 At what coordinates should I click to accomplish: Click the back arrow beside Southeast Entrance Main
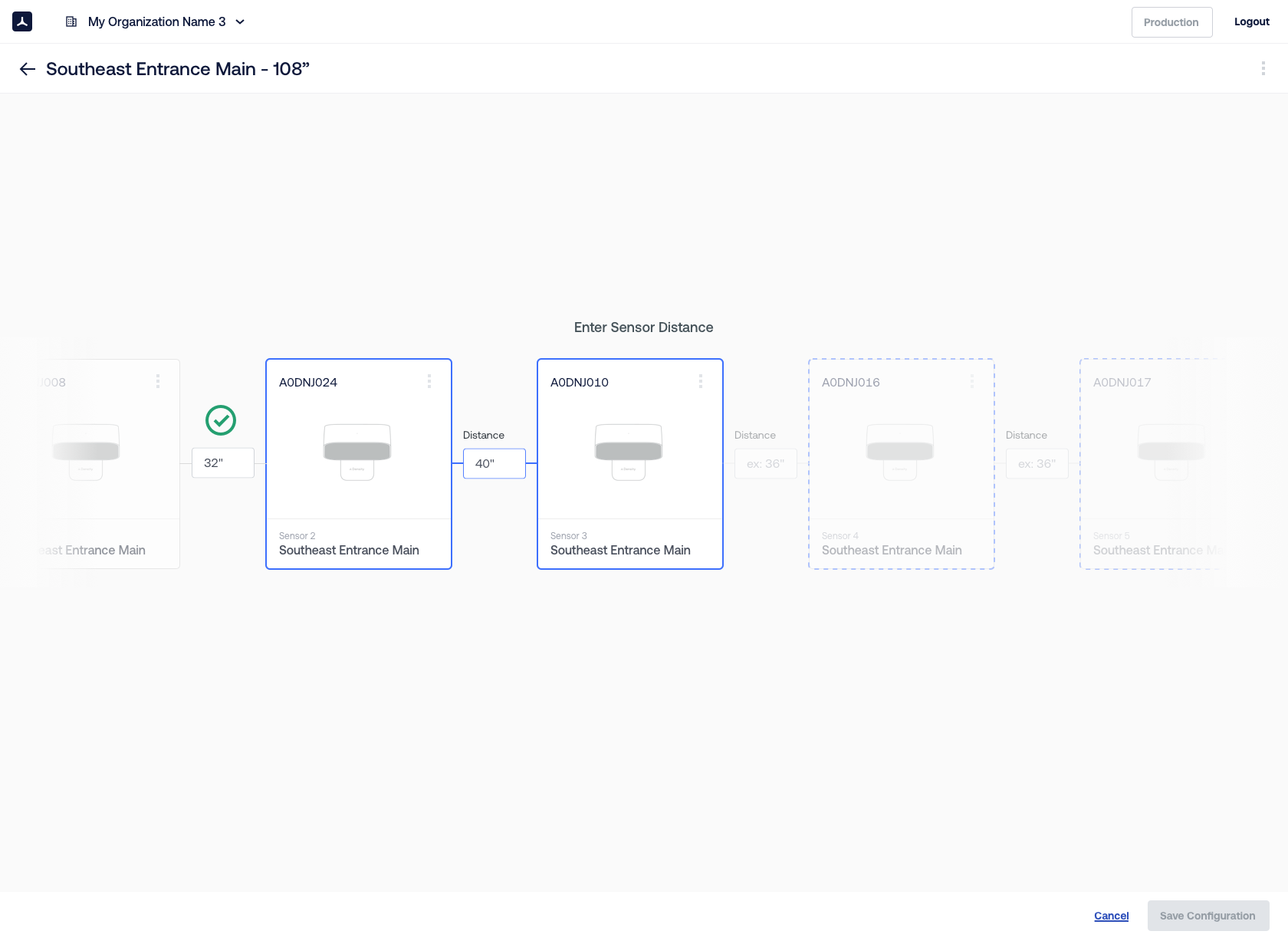pyautogui.click(x=28, y=69)
